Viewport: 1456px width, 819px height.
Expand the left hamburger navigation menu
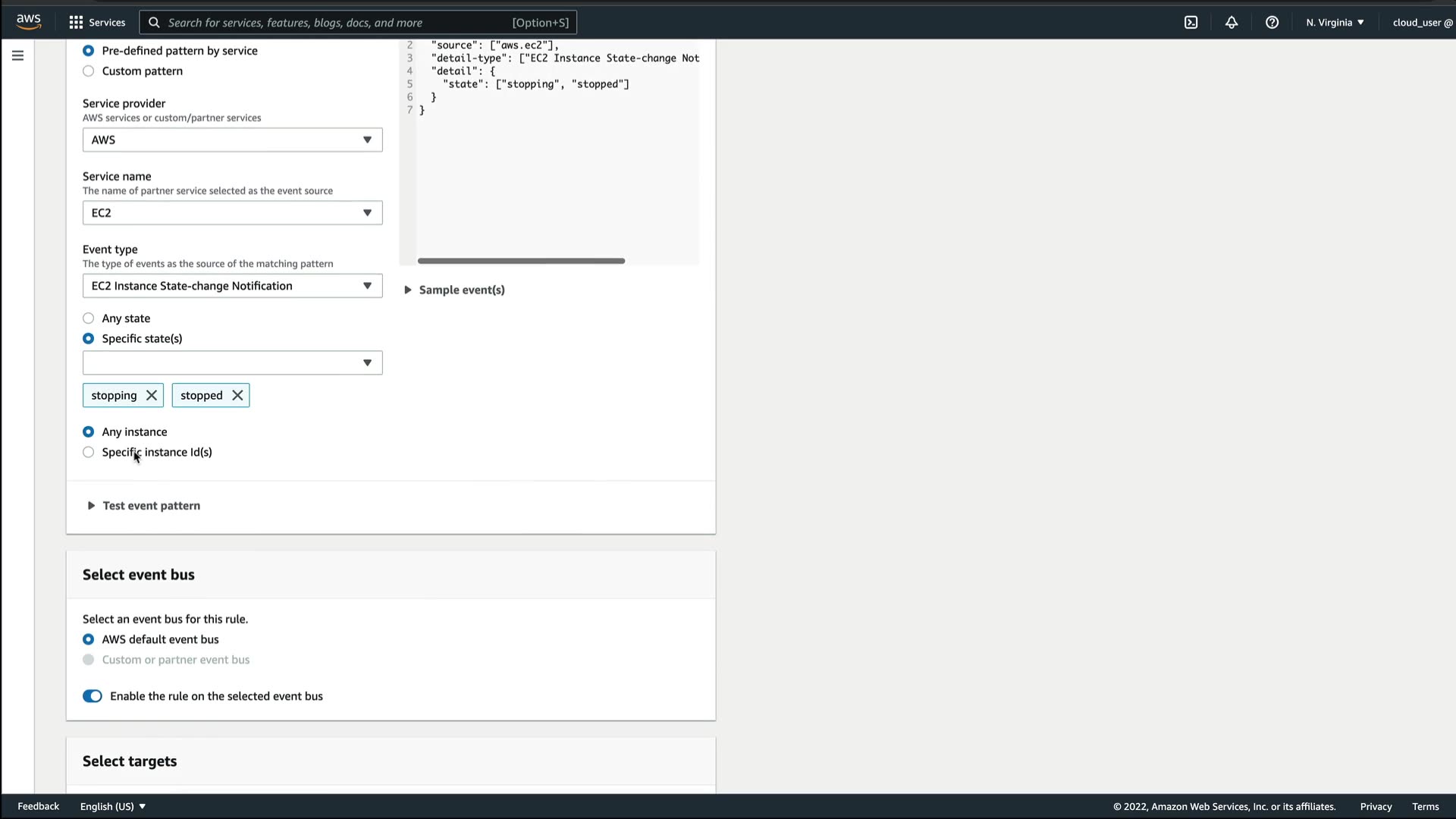point(17,55)
